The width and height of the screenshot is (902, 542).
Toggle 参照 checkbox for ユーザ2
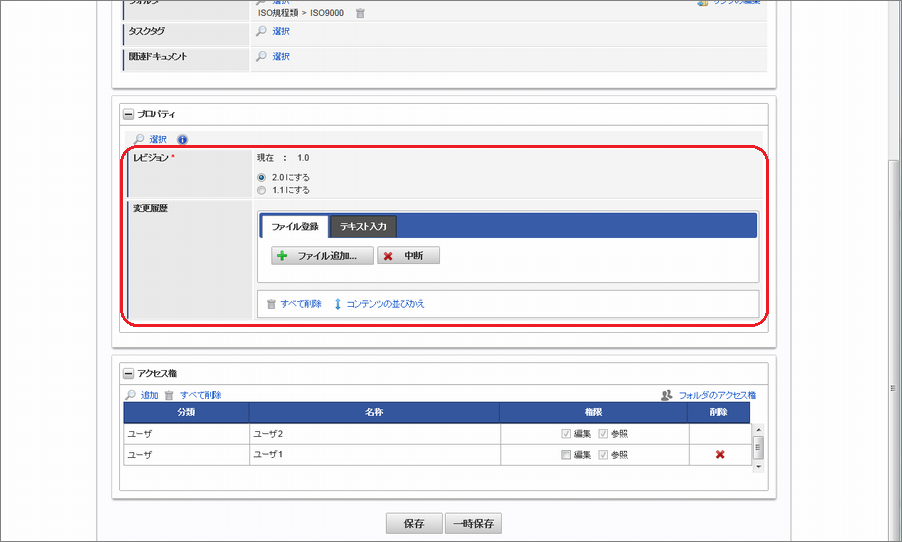[x=603, y=434]
